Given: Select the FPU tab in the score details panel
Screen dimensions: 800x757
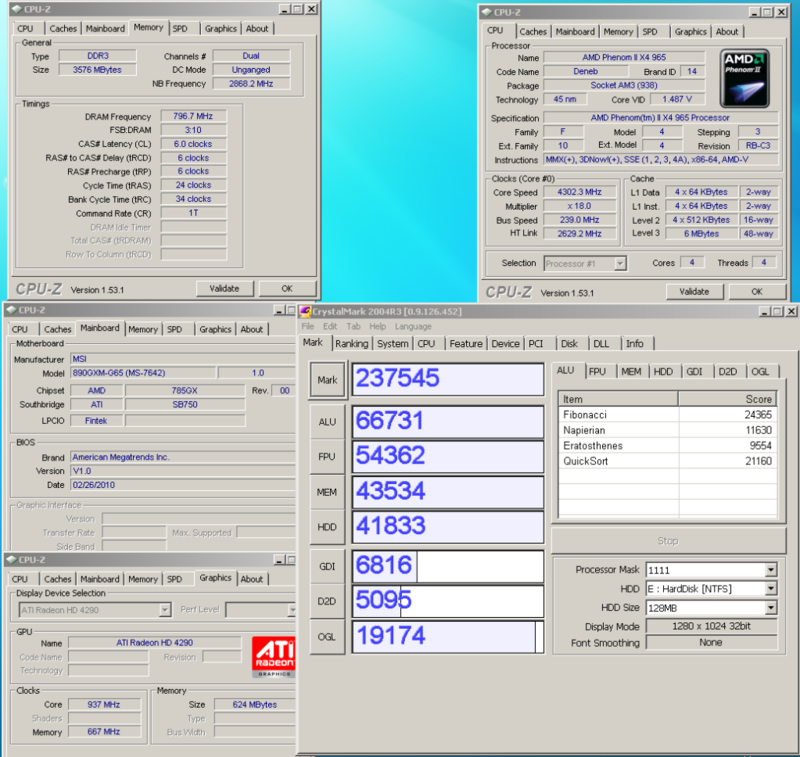Looking at the screenshot, I should pyautogui.click(x=598, y=371).
